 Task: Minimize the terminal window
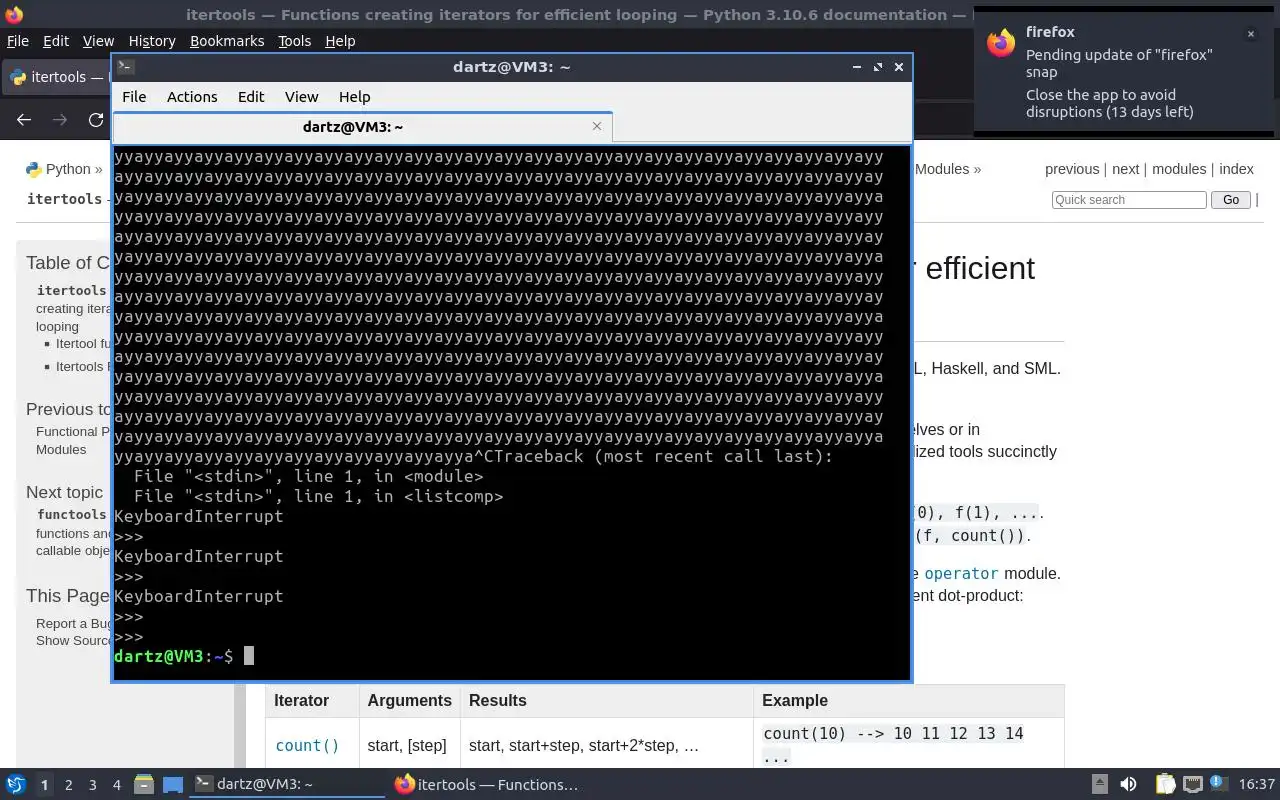click(857, 67)
